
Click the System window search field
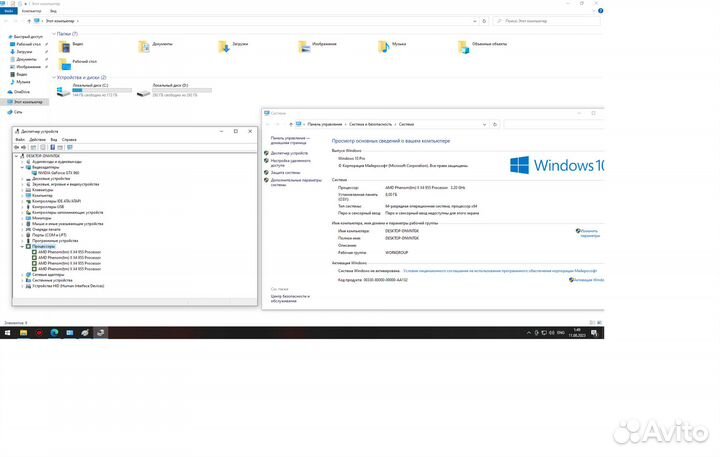coord(553,124)
